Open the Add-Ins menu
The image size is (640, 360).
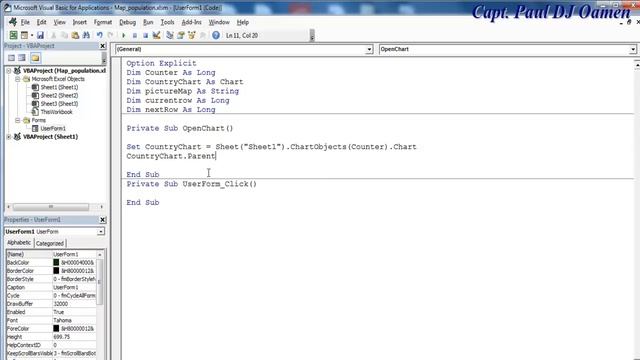191,22
